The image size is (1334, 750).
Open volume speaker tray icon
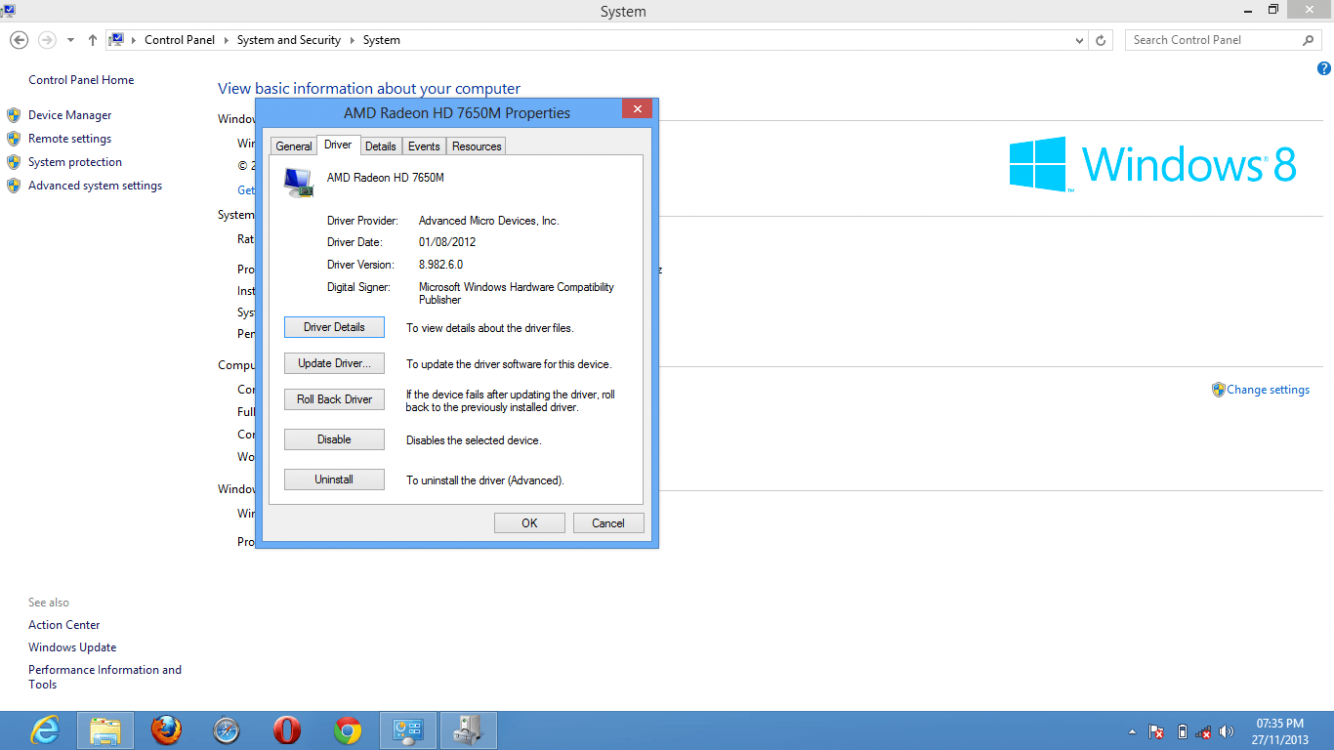(1227, 732)
